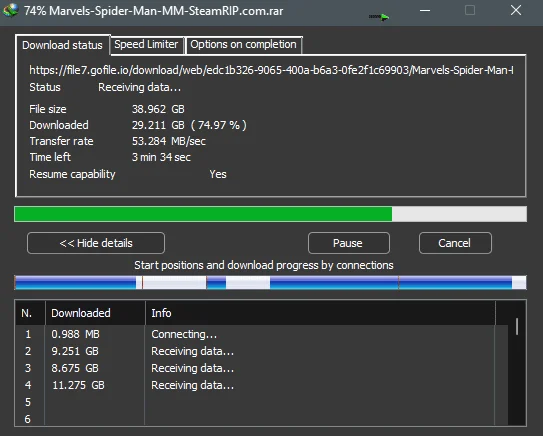The image size is (543, 436).
Task: Click the N. column header
Action: [x=30, y=313]
